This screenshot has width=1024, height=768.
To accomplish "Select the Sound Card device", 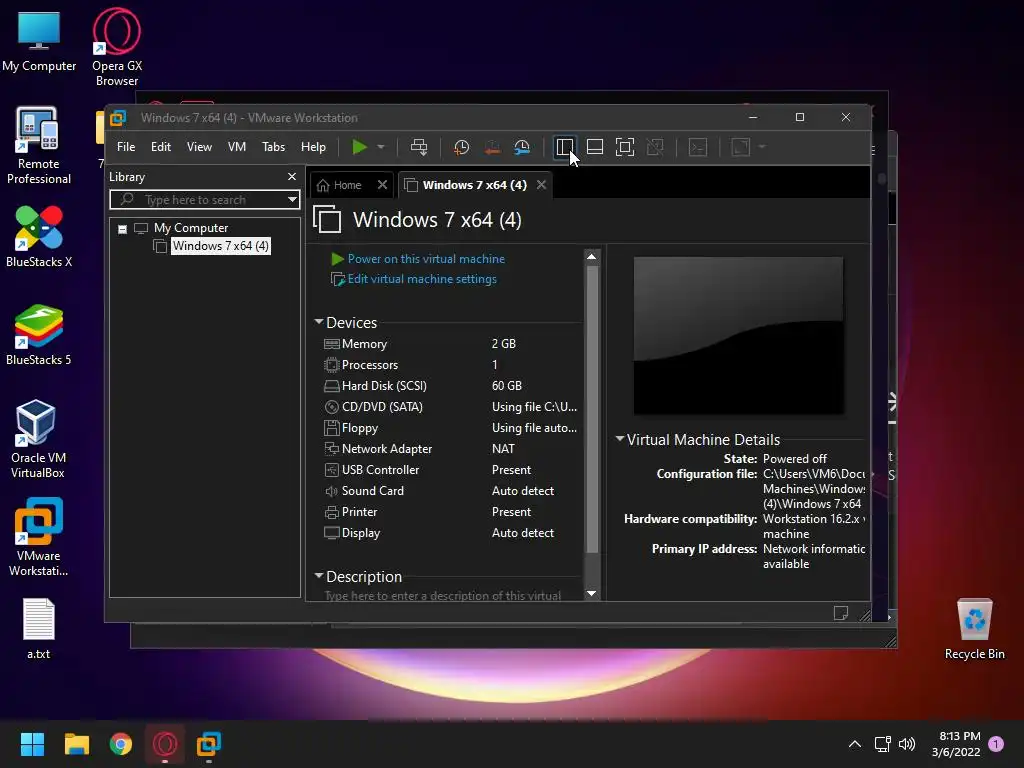I will [x=449, y=491].
